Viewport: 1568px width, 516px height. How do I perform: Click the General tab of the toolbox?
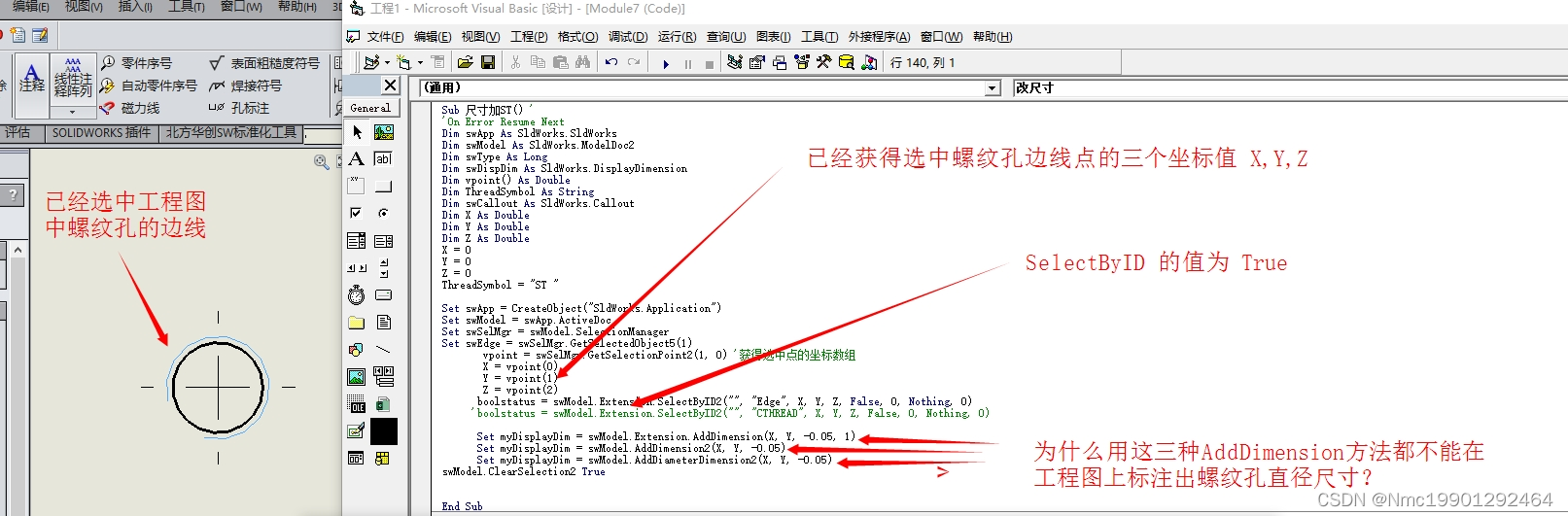coord(370,108)
